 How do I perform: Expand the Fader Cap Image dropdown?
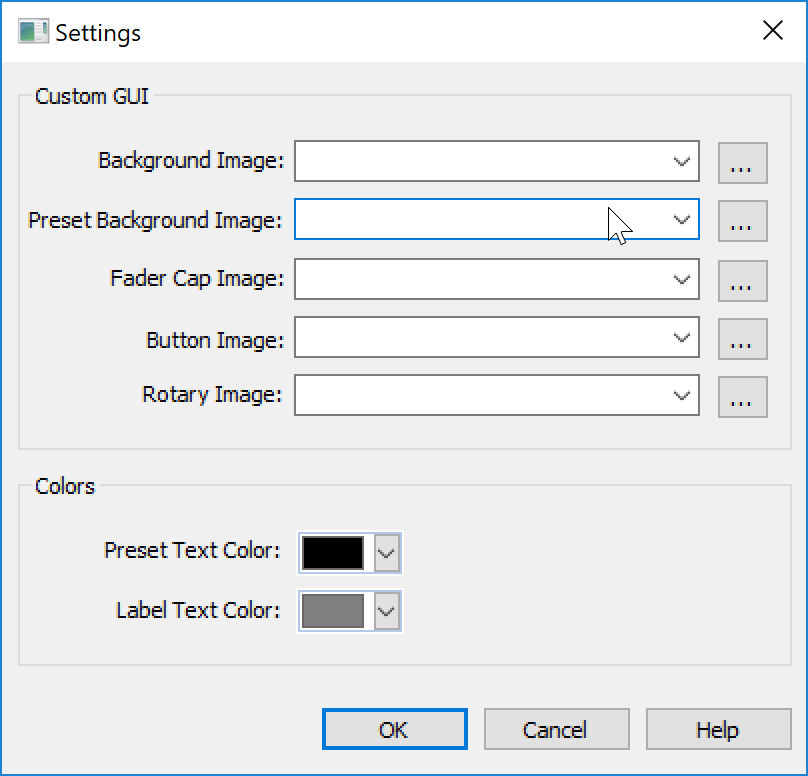(683, 280)
